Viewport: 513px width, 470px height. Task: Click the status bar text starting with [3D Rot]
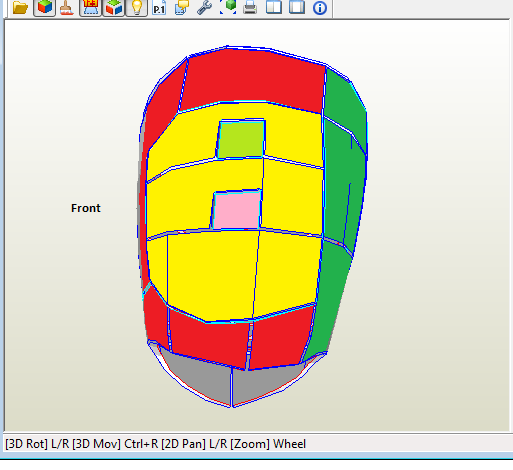155,444
